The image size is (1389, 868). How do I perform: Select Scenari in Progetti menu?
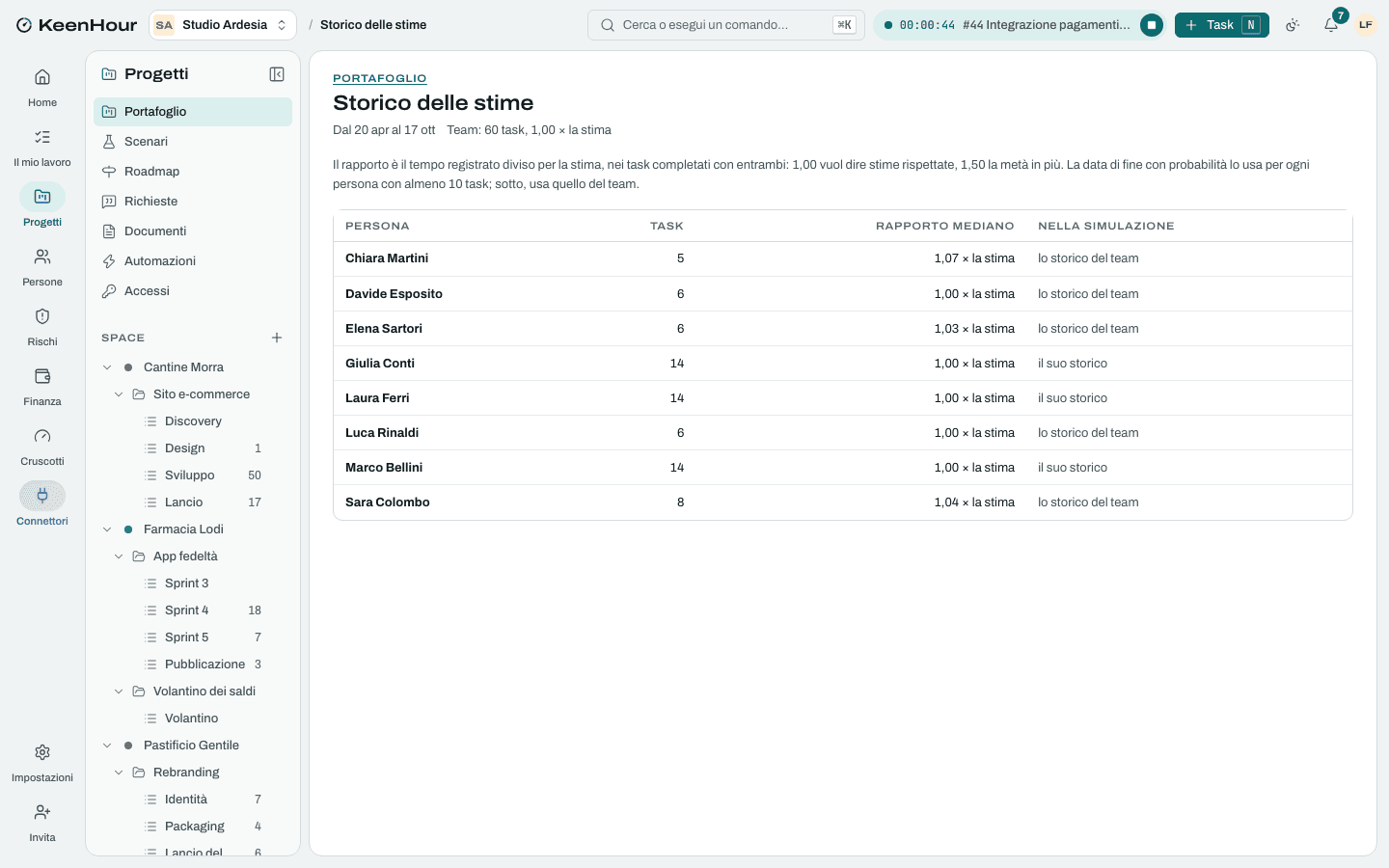(193, 142)
